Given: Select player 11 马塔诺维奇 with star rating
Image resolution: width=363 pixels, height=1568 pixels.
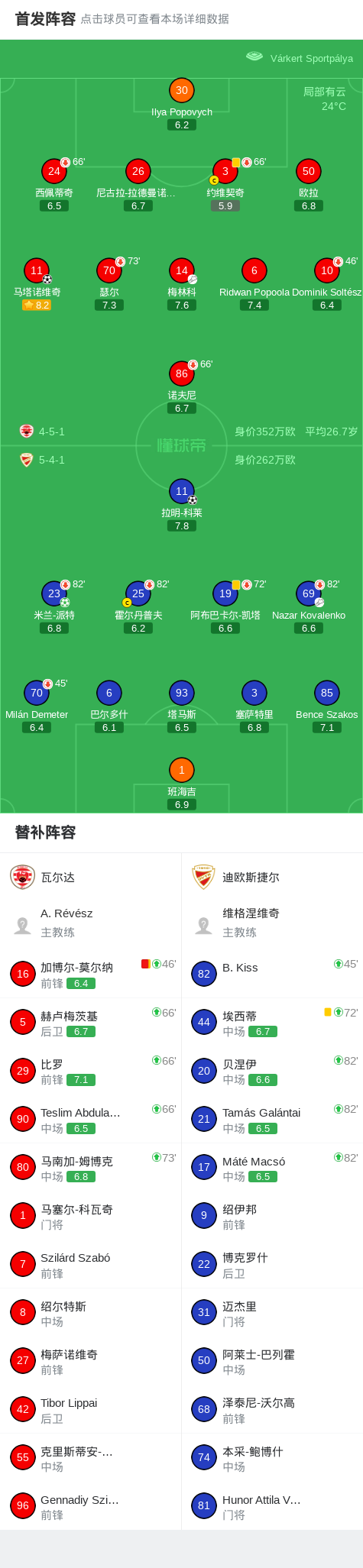Looking at the screenshot, I should [37, 270].
